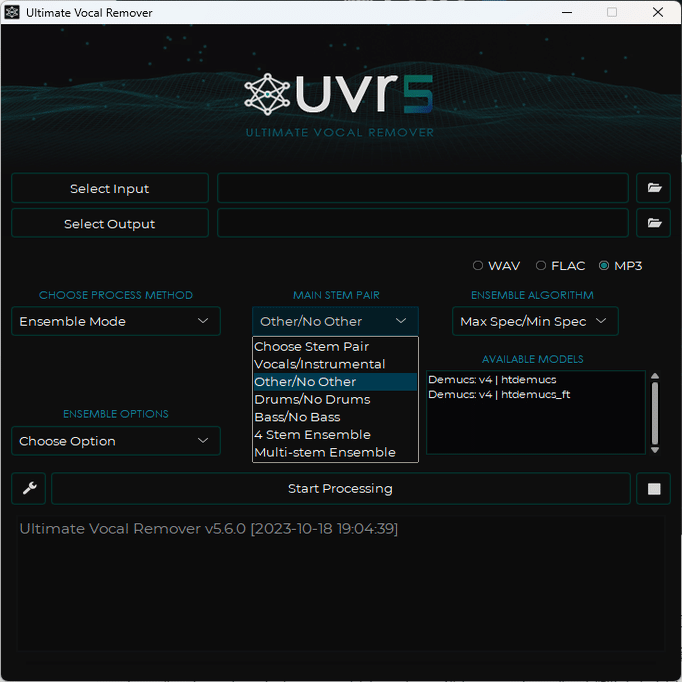Open the Ensemble Mode process method dropdown
The image size is (682, 682).
coord(116,321)
